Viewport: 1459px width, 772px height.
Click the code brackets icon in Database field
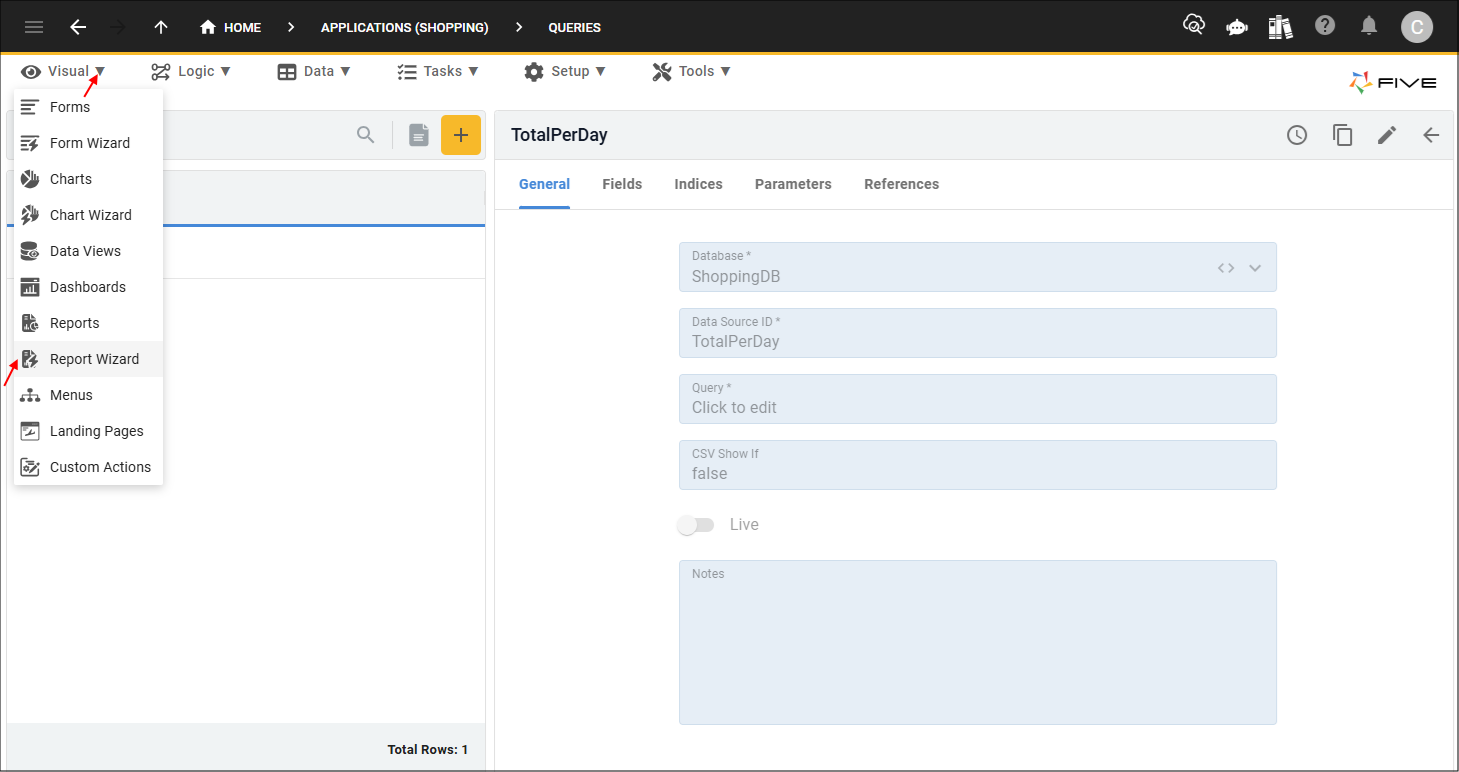(x=1226, y=268)
